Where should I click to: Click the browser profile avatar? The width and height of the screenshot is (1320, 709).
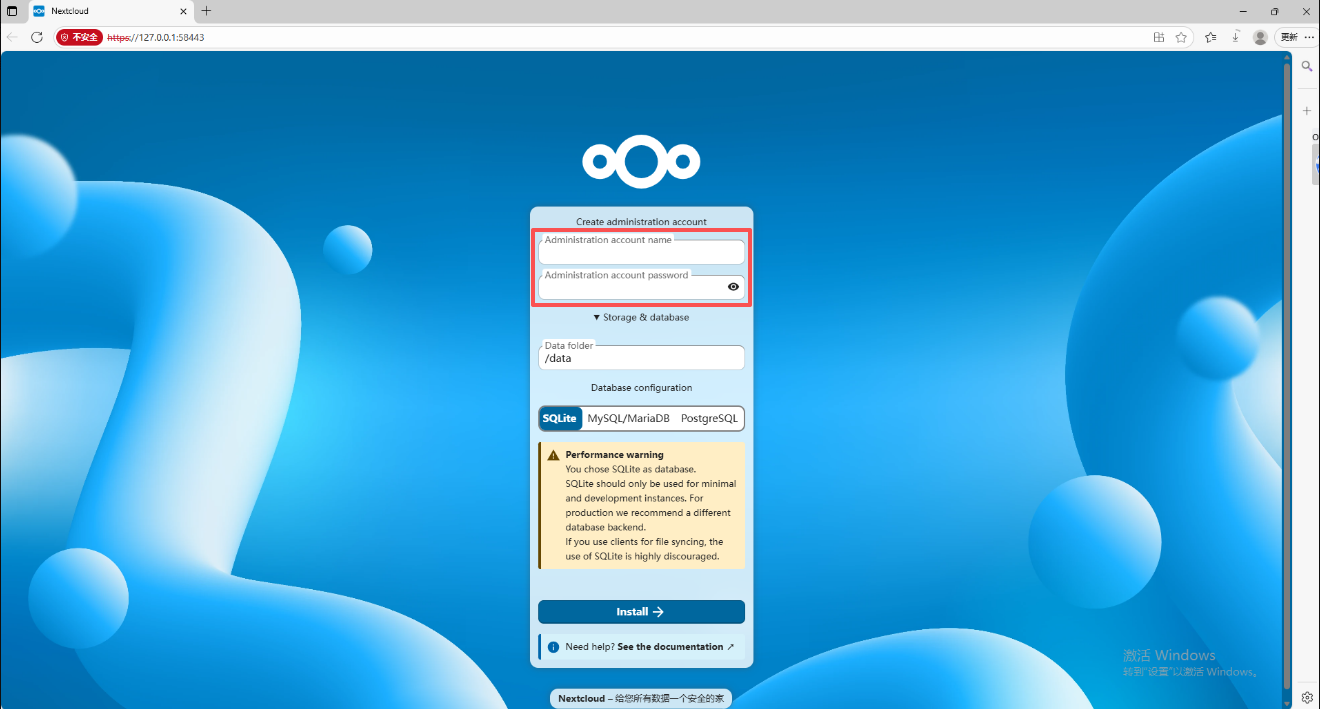pyautogui.click(x=1260, y=37)
